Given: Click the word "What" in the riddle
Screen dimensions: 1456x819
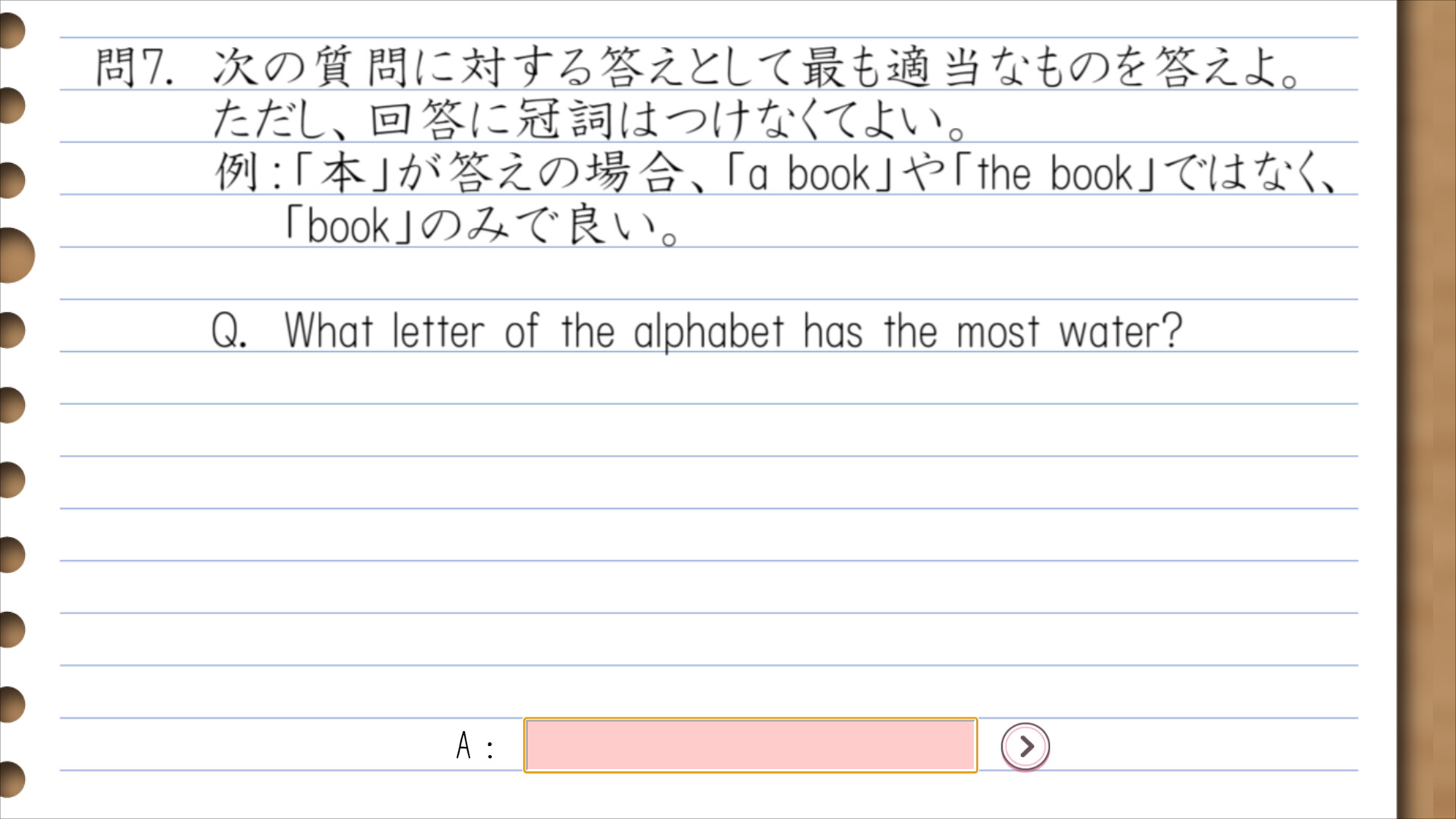Looking at the screenshot, I should pos(328,331).
